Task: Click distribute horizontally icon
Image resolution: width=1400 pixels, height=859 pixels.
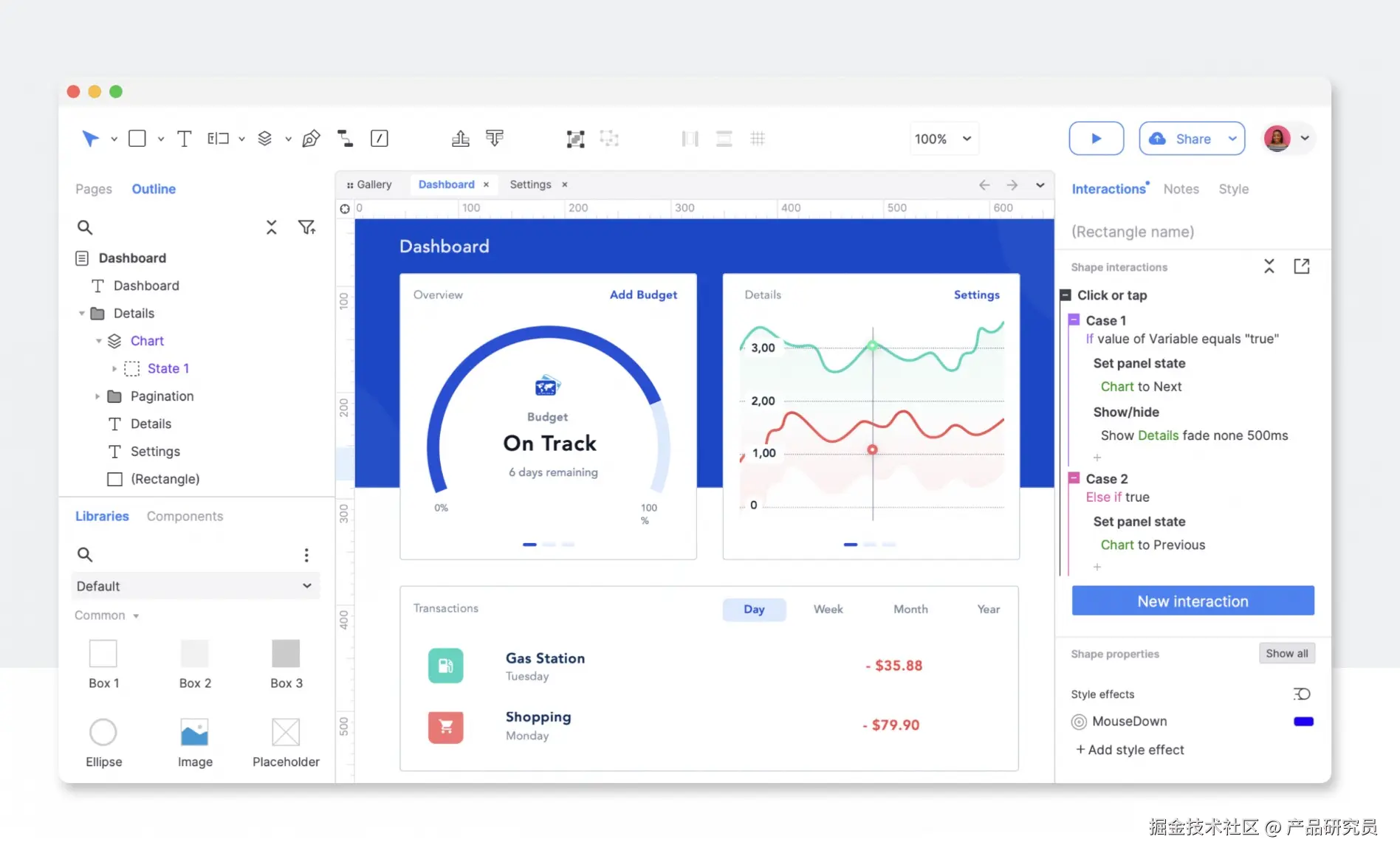Action: 690,139
